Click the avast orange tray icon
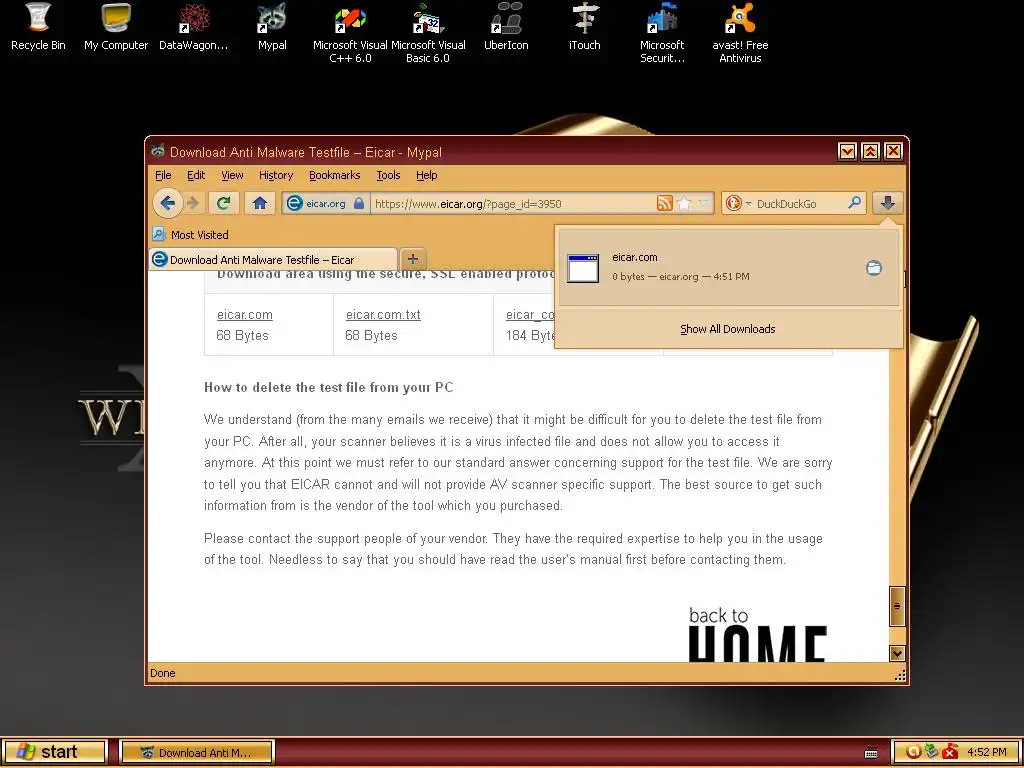1024x768 pixels. coord(913,752)
